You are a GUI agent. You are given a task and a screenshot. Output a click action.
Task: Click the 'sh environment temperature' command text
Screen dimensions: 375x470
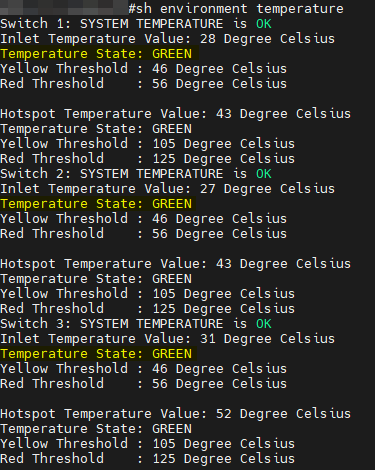[x=240, y=9]
